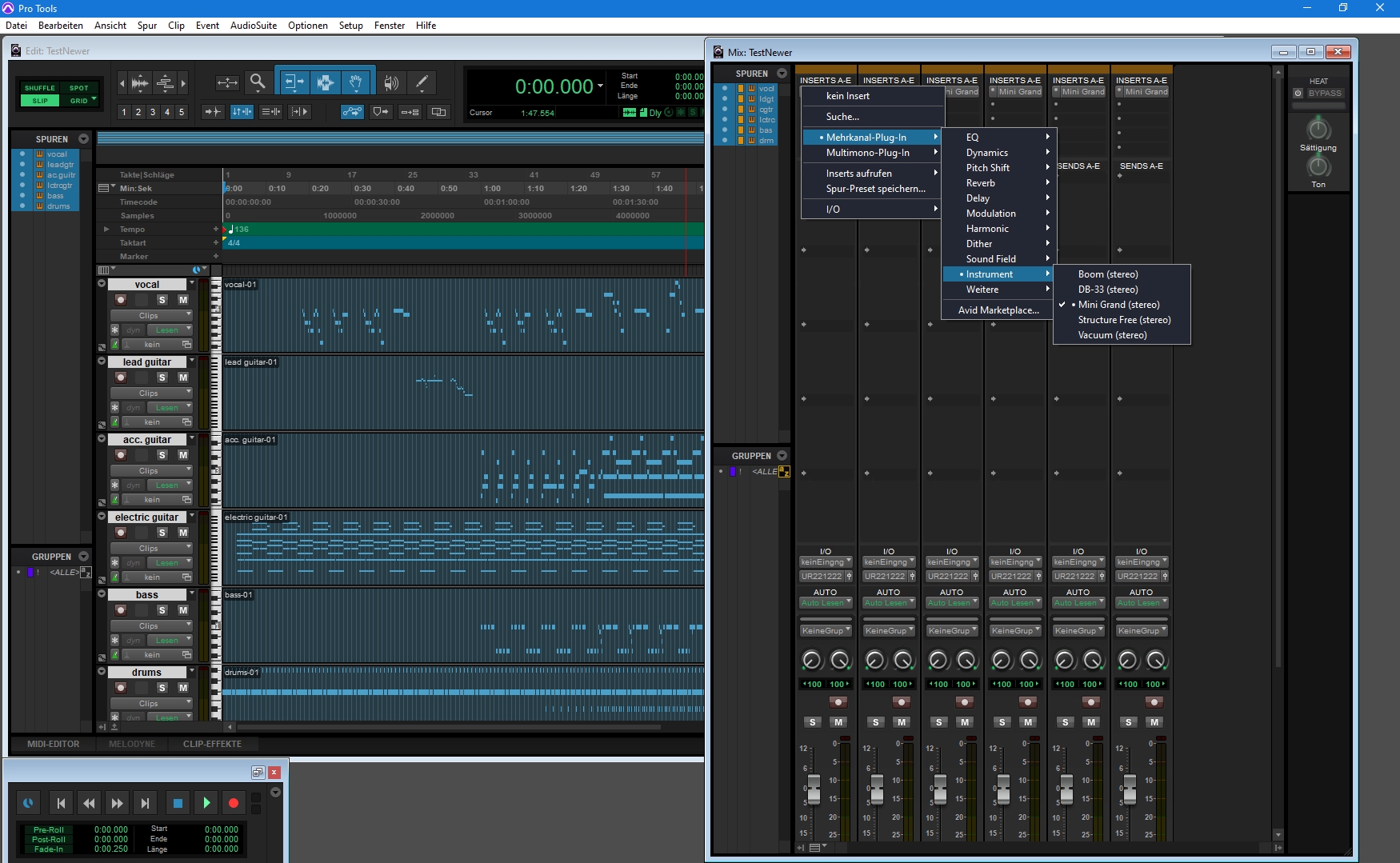Image resolution: width=1400 pixels, height=863 pixels.
Task: Click the record-enable icon on first mixer channel
Action: click(838, 702)
